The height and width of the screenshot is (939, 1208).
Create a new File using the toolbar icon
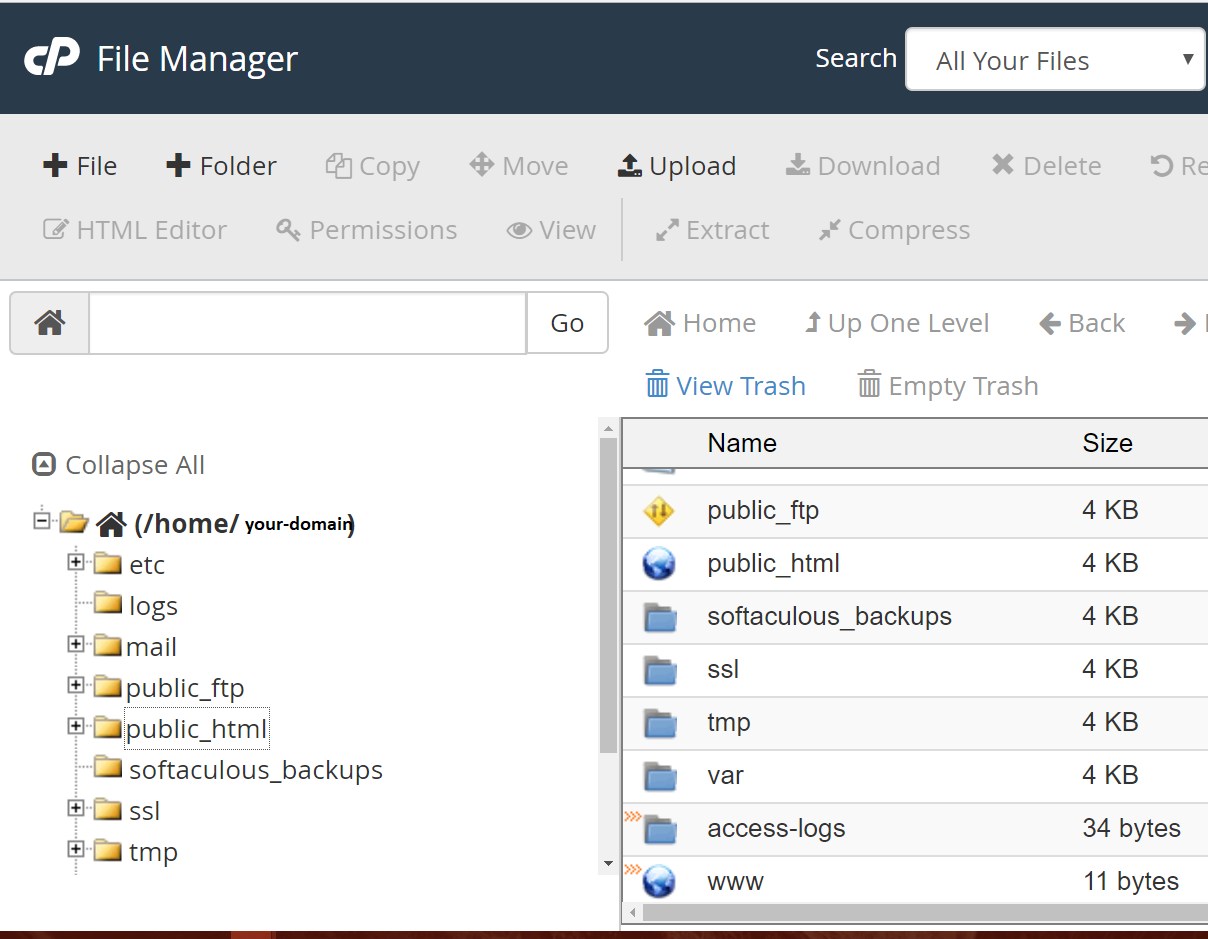click(80, 165)
